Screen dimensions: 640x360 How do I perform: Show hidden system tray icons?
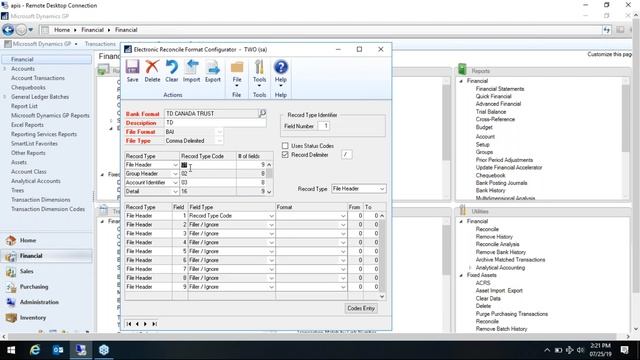point(547,350)
